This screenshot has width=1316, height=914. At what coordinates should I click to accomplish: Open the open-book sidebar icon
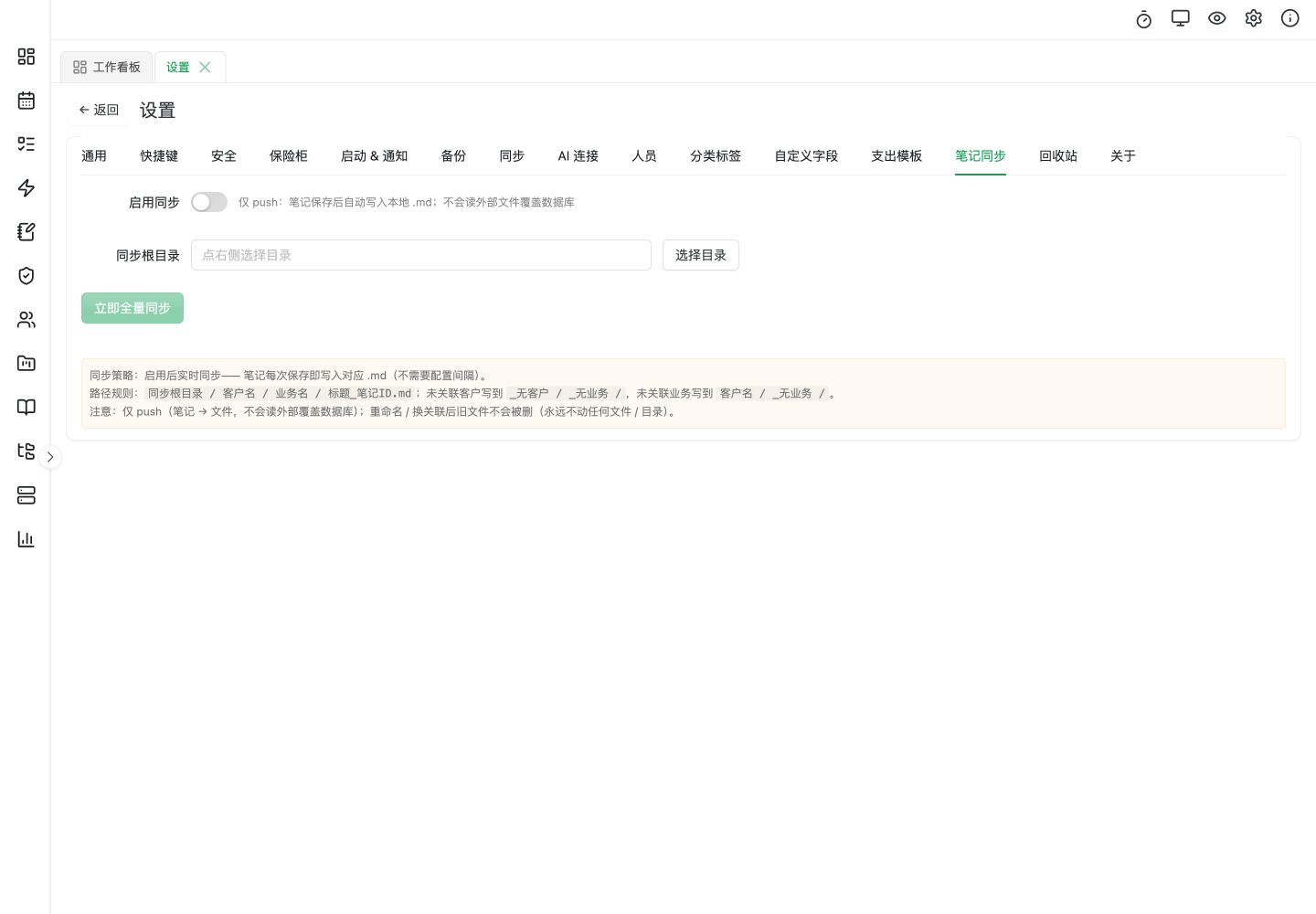point(27,408)
